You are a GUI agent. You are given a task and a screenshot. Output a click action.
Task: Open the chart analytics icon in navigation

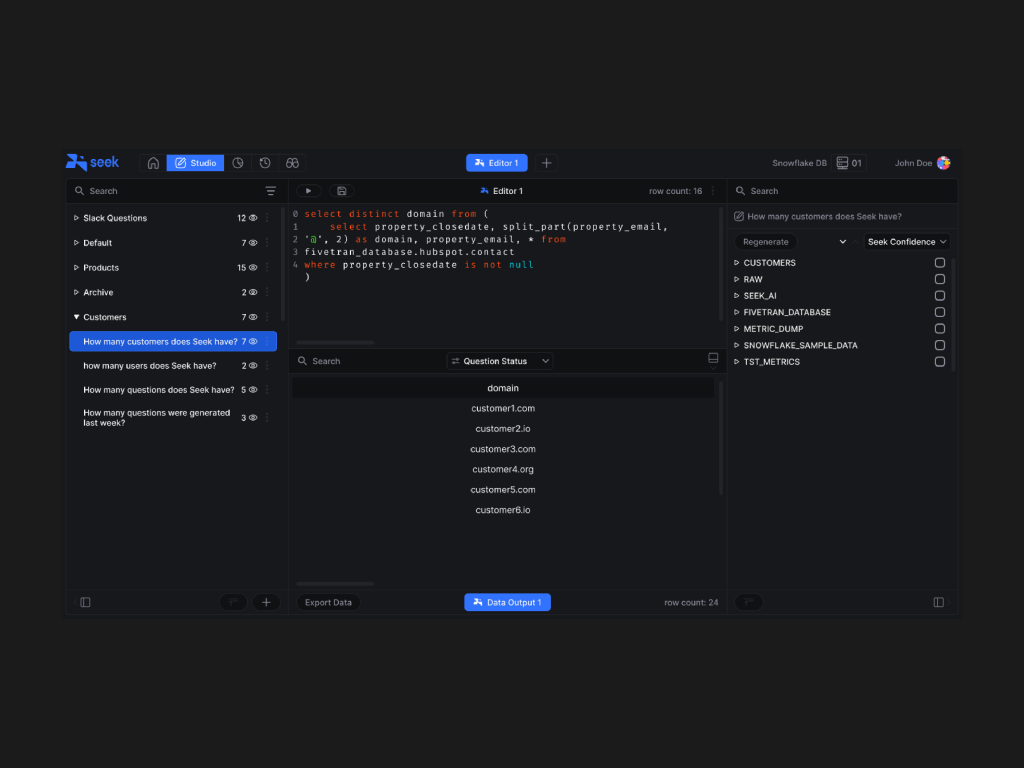(x=238, y=163)
